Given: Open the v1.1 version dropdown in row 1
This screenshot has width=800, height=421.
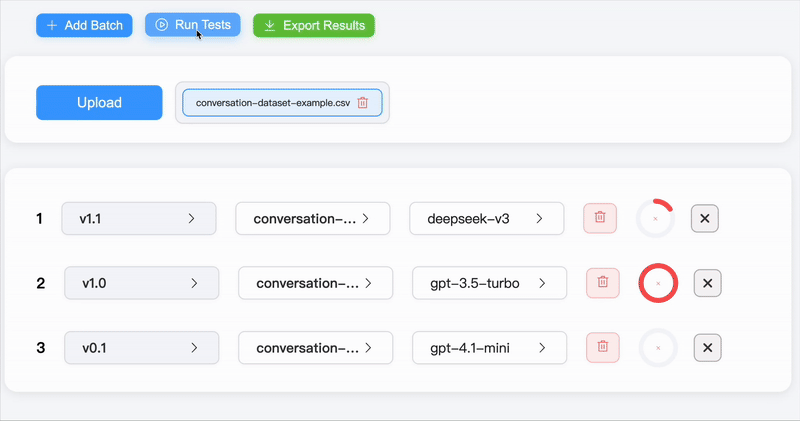Looking at the screenshot, I should pyautogui.click(x=139, y=218).
